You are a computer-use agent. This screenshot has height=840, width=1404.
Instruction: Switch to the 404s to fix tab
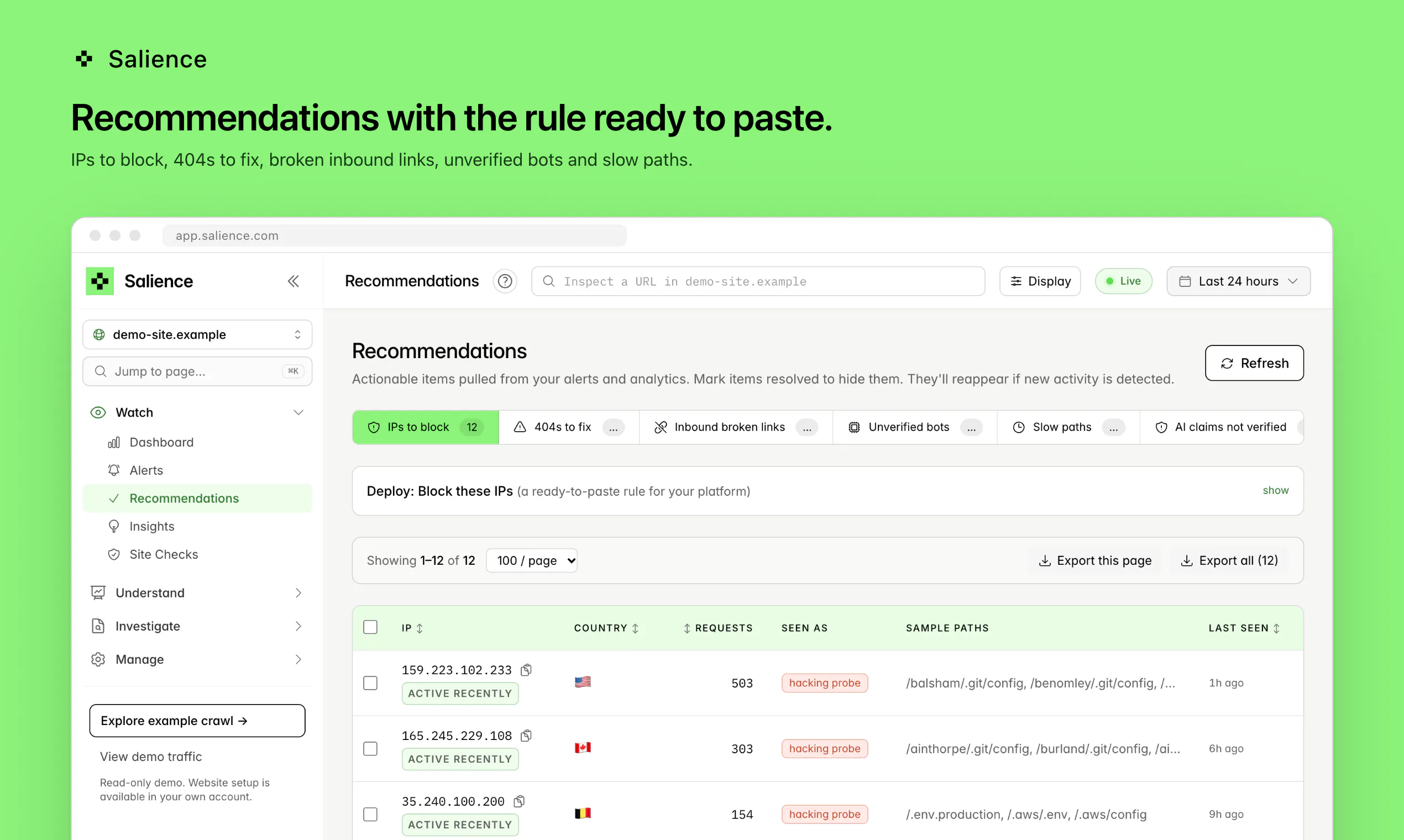569,427
